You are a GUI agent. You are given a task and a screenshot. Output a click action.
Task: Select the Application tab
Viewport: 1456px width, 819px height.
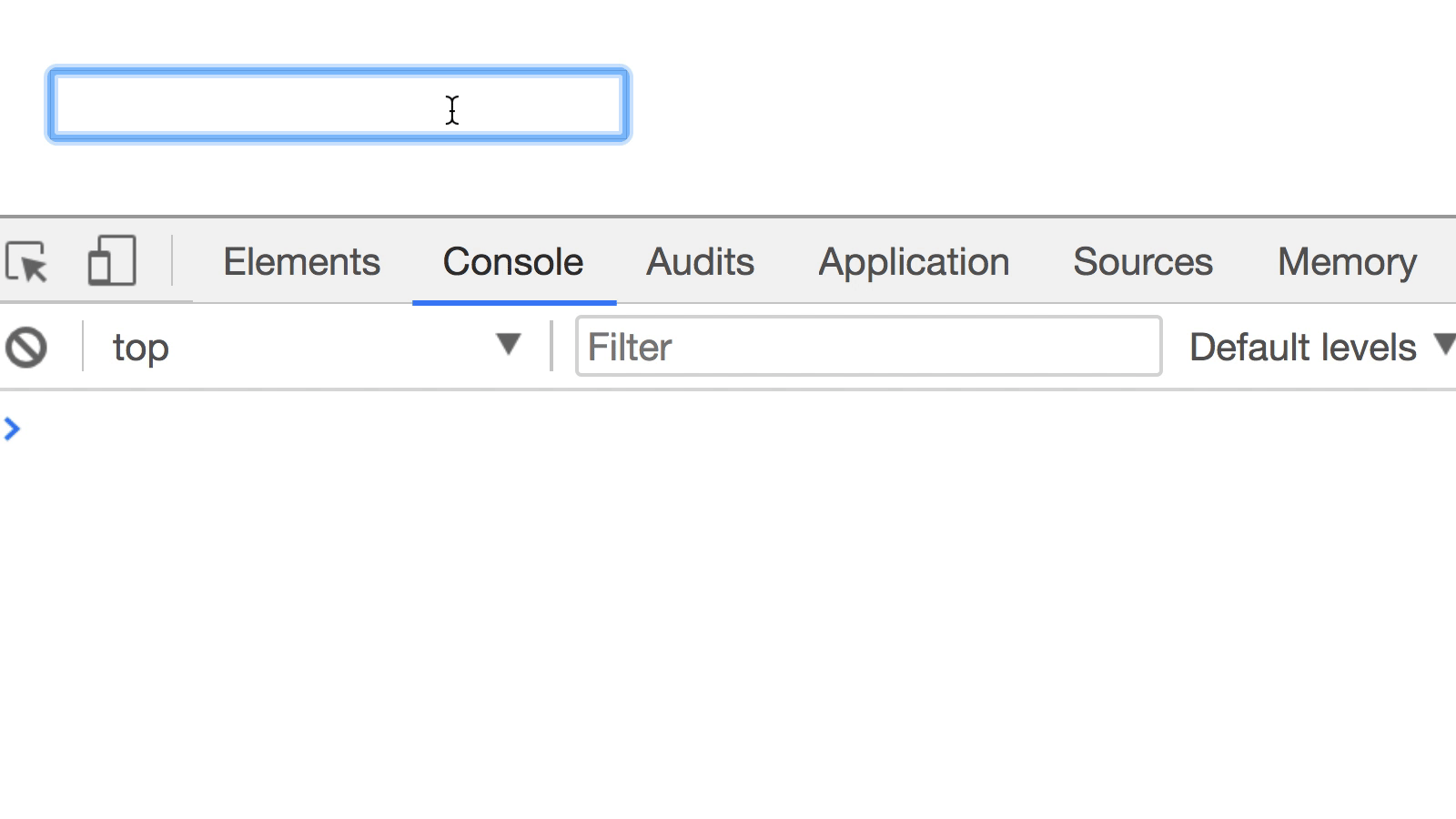tap(914, 262)
